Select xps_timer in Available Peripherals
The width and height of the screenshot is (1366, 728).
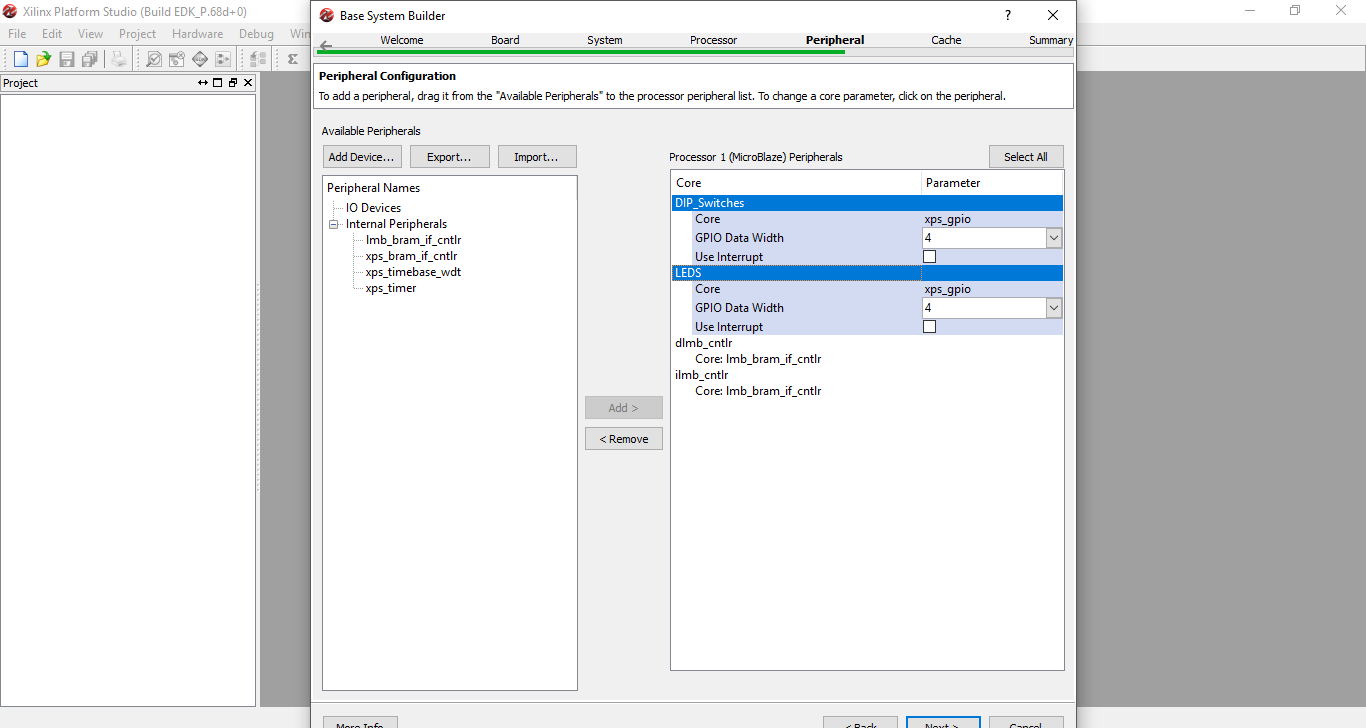[x=391, y=288]
